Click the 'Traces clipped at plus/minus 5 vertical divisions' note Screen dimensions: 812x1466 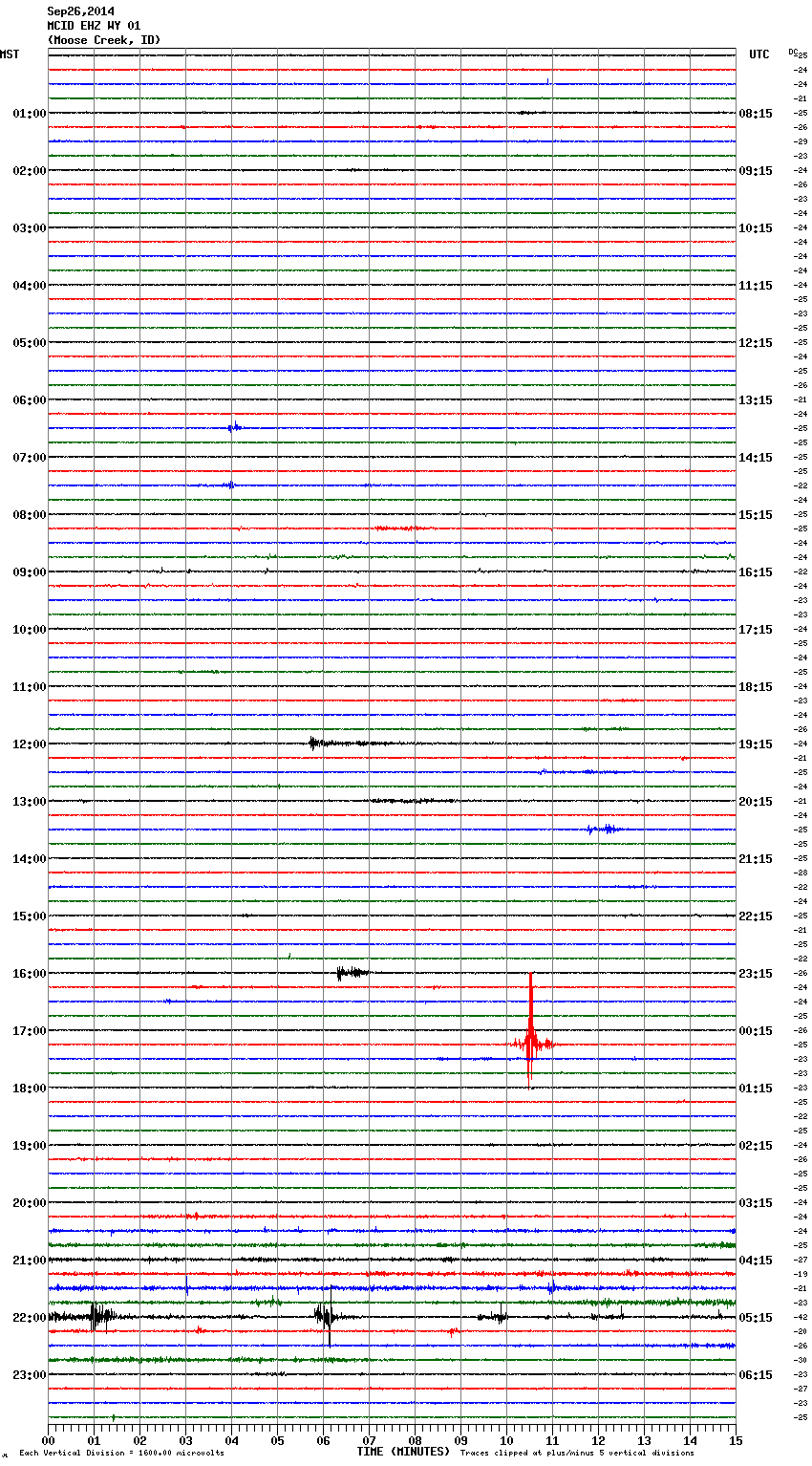pyautogui.click(x=577, y=1454)
